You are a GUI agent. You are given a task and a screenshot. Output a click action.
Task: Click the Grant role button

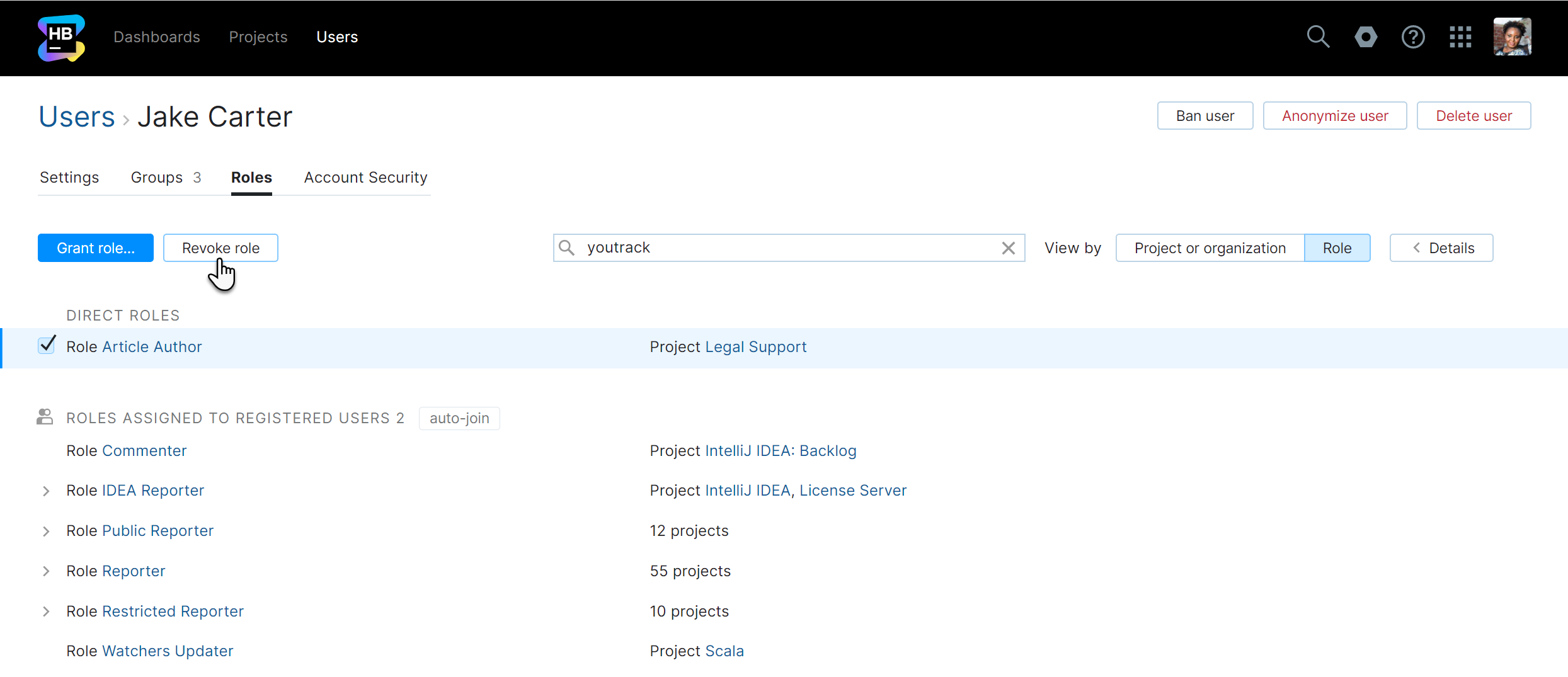coord(96,248)
